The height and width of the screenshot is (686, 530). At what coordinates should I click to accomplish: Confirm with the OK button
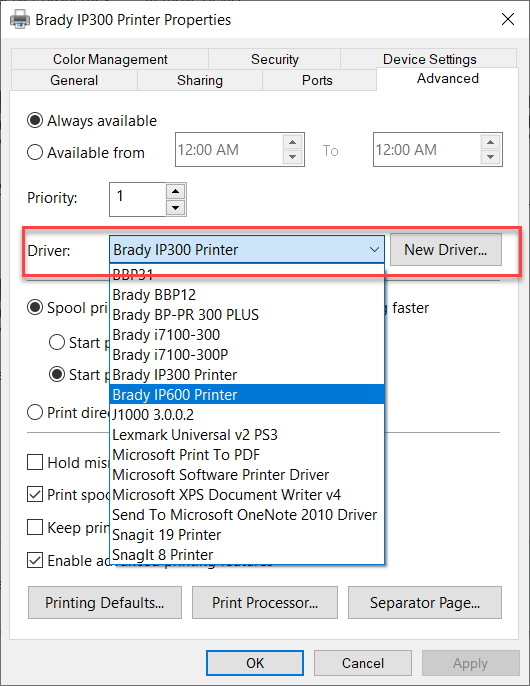click(x=255, y=663)
